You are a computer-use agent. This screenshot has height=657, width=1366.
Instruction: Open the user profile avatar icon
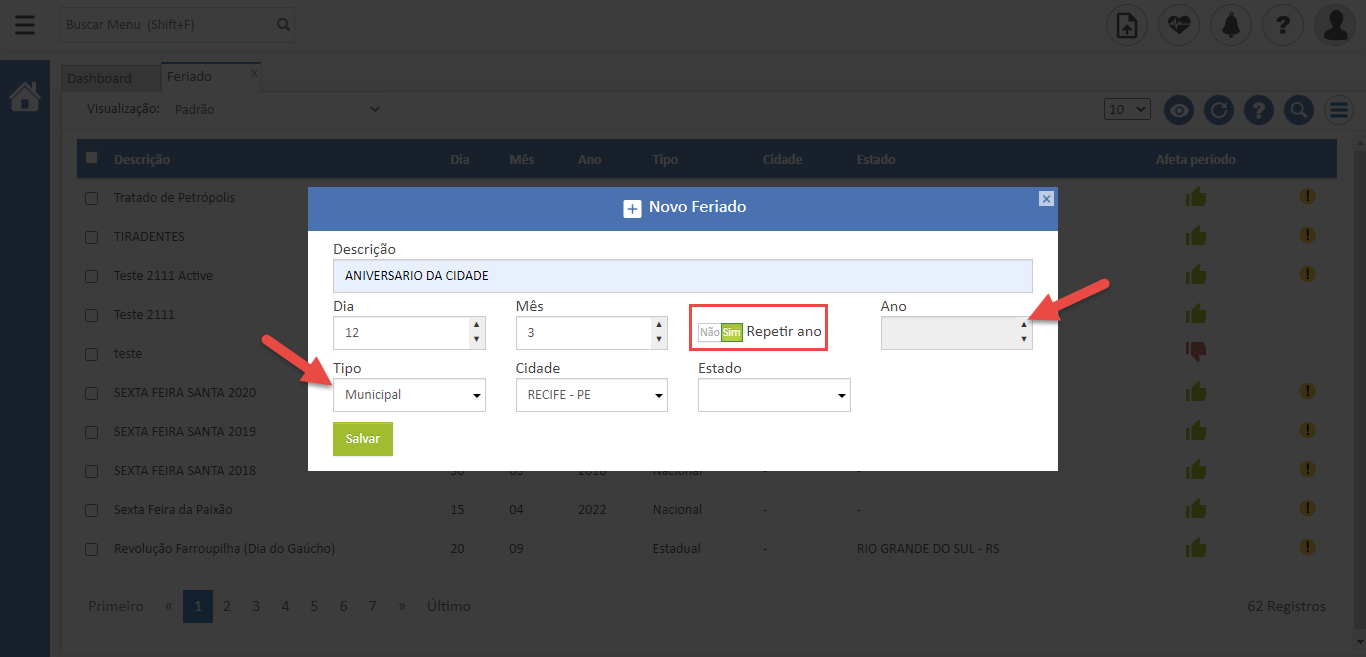tap(1335, 26)
